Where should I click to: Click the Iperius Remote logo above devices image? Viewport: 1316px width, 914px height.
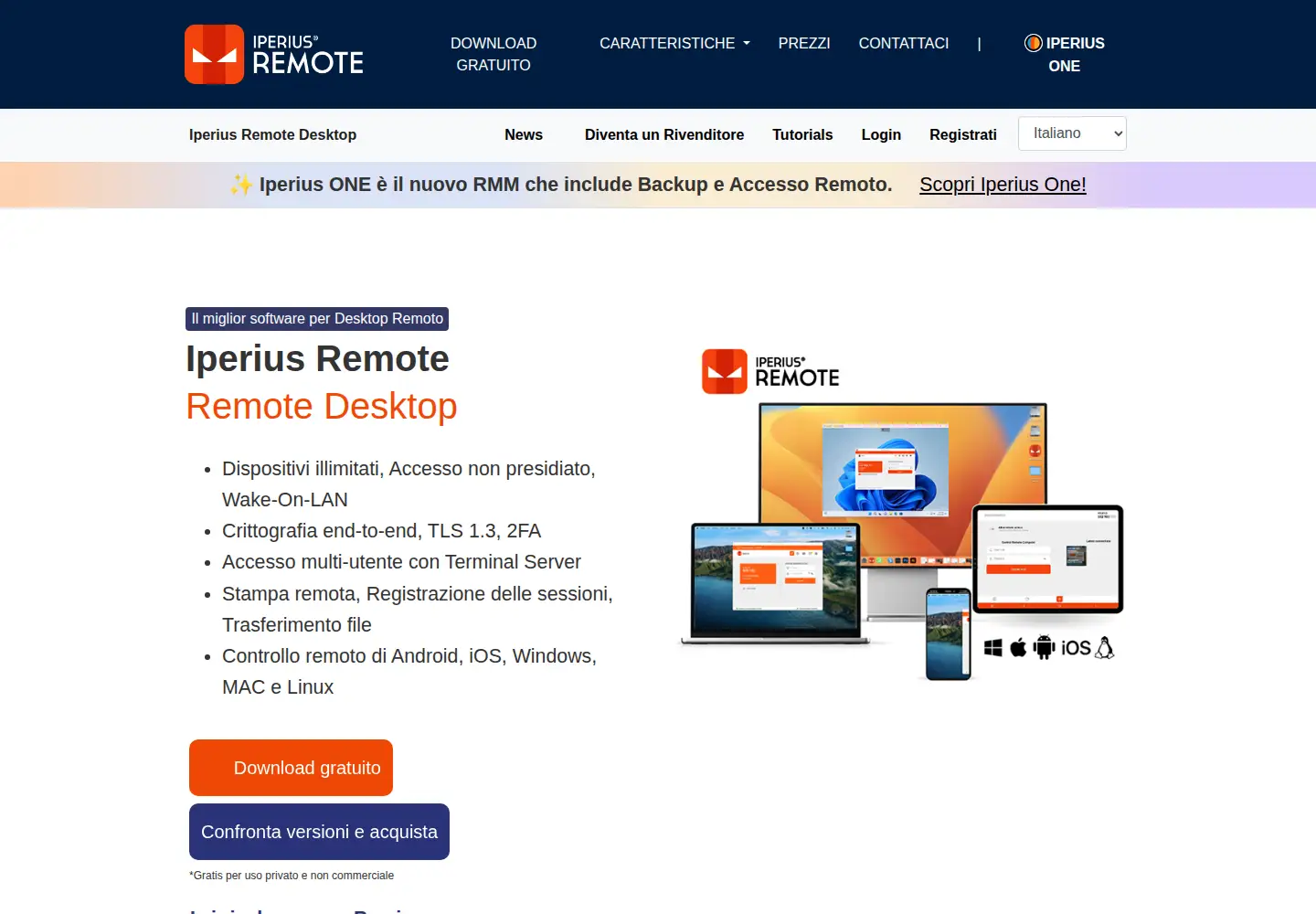770,371
